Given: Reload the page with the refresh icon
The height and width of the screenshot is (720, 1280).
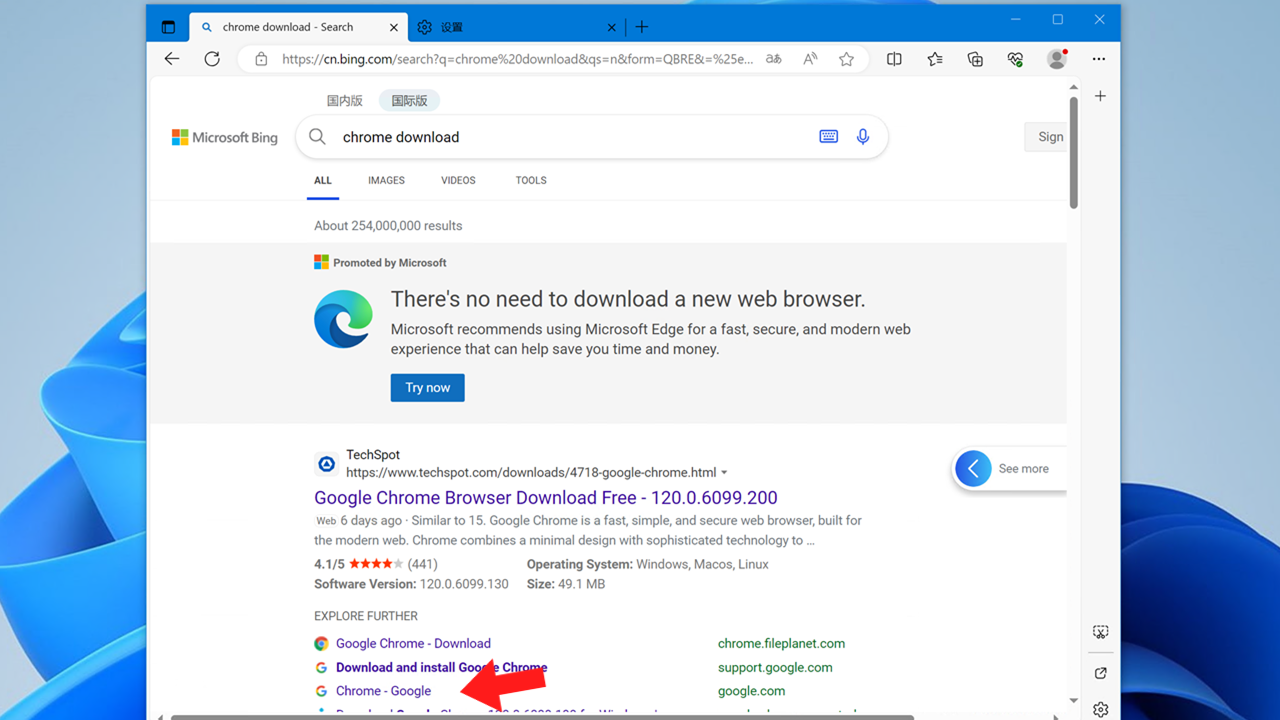Looking at the screenshot, I should coord(212,59).
